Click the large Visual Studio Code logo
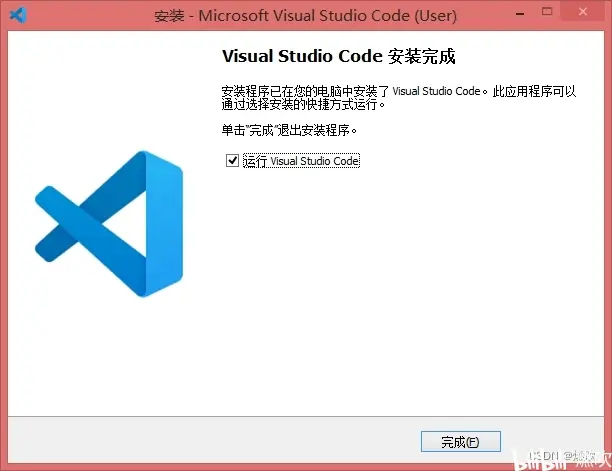This screenshot has width=612, height=471. [109, 224]
